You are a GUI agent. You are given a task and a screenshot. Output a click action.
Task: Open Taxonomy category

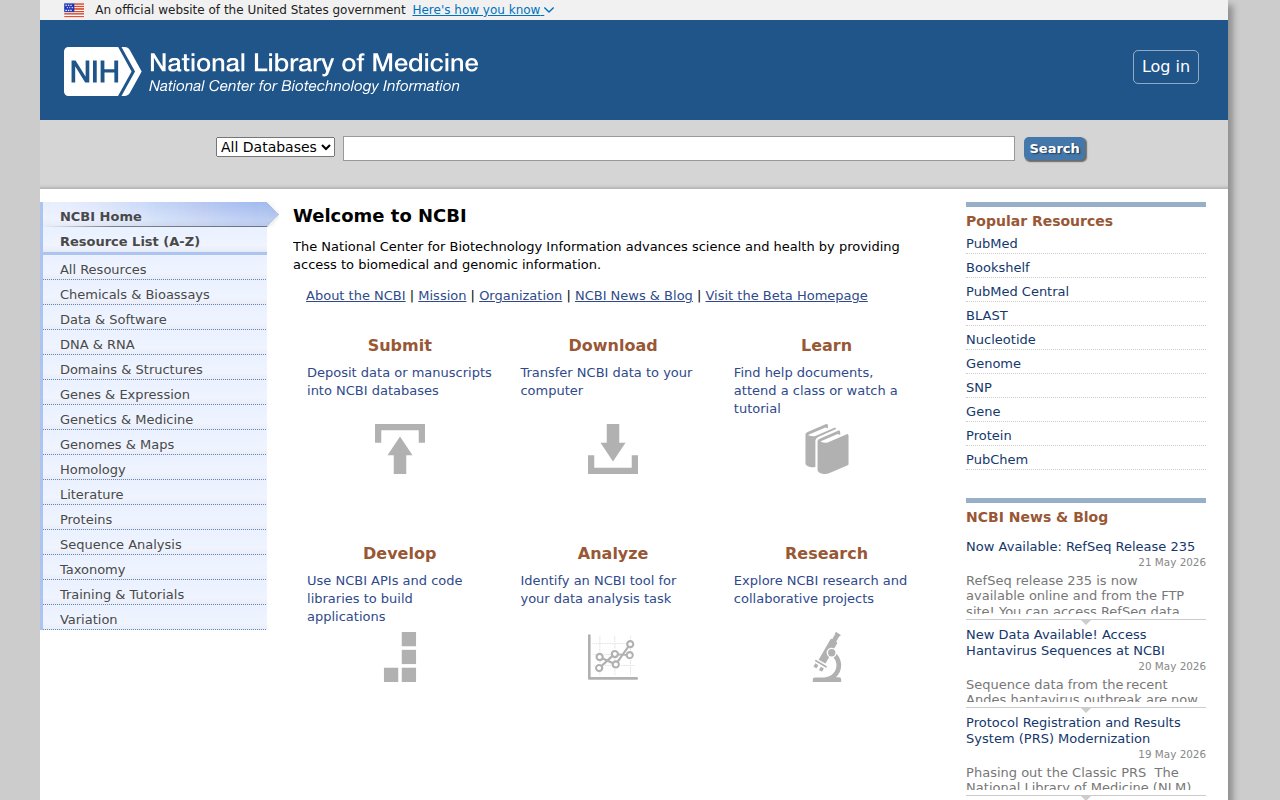click(x=155, y=569)
